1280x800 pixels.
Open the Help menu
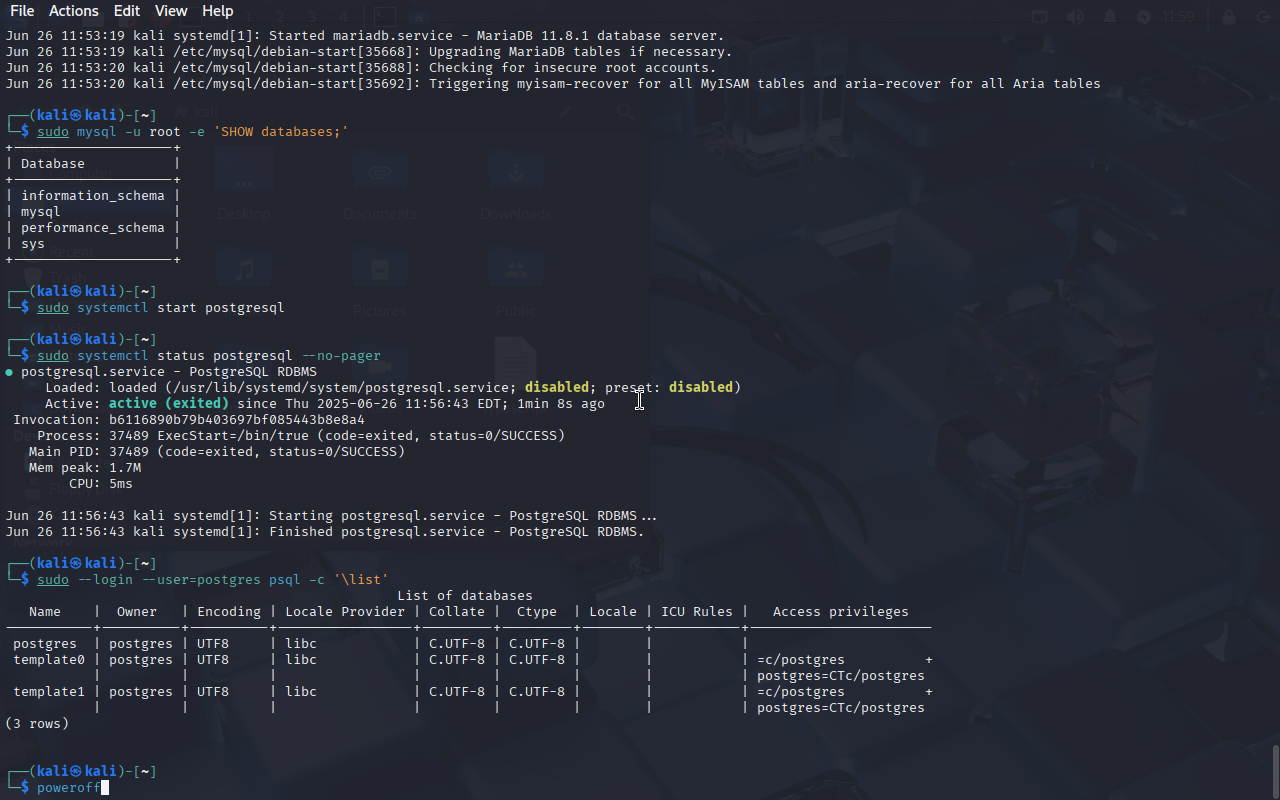coord(217,11)
